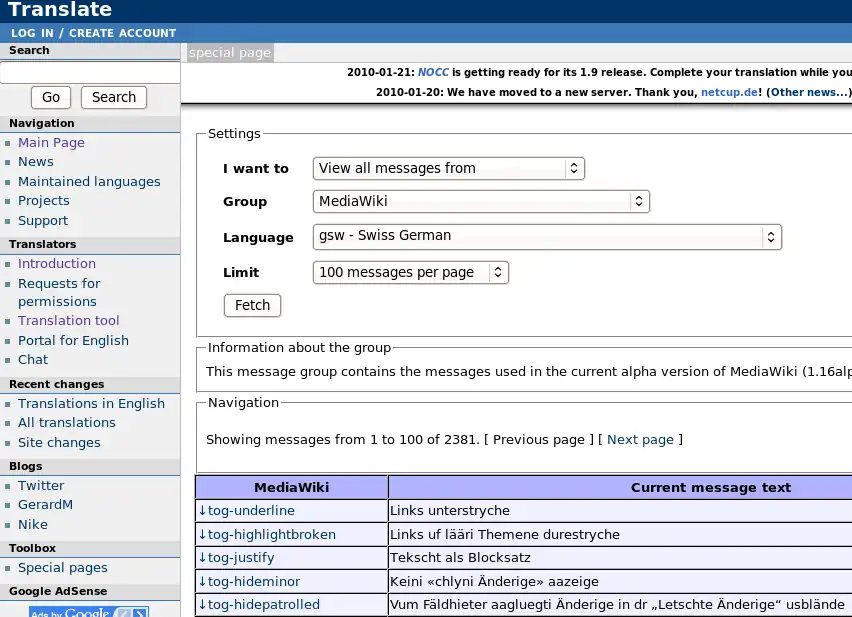Focus the sidebar search input field
The height and width of the screenshot is (617, 852).
90,72
